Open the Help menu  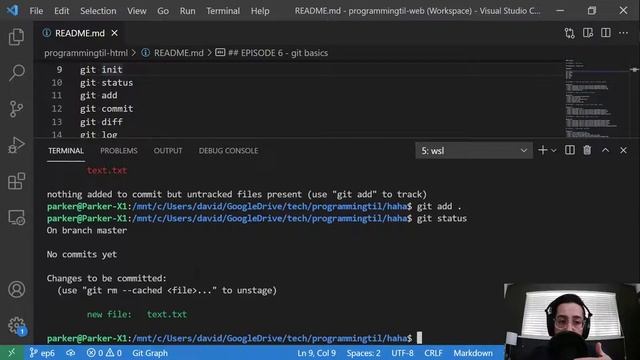click(260, 11)
